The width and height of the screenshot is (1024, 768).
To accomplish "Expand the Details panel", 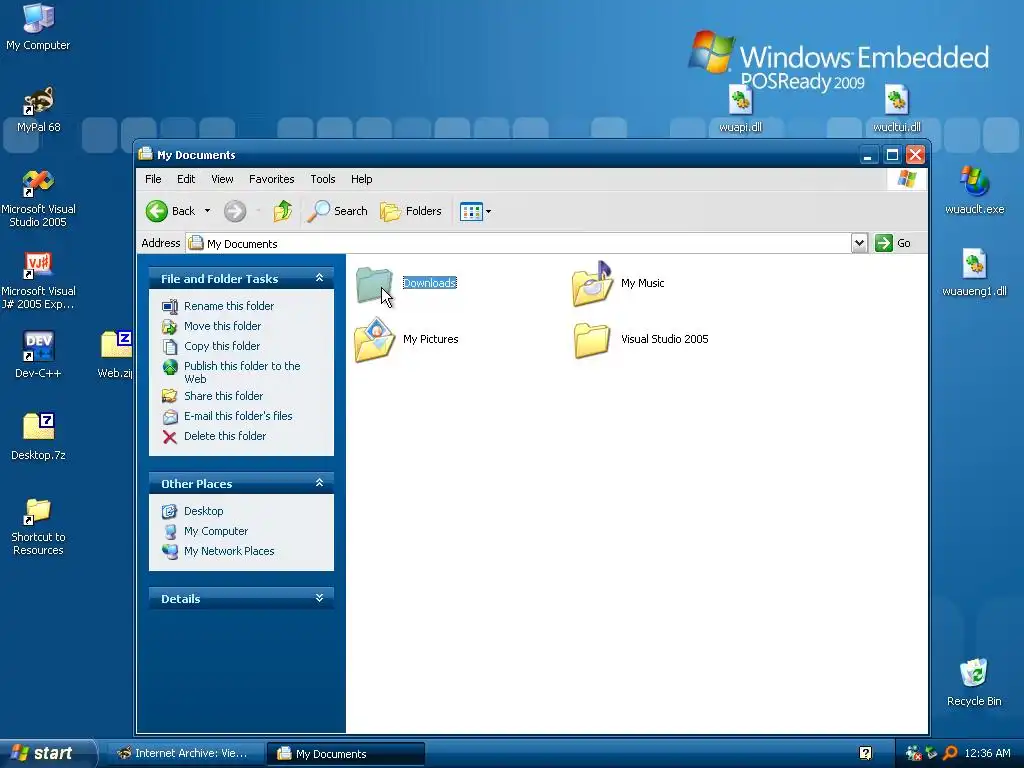I will [x=319, y=598].
